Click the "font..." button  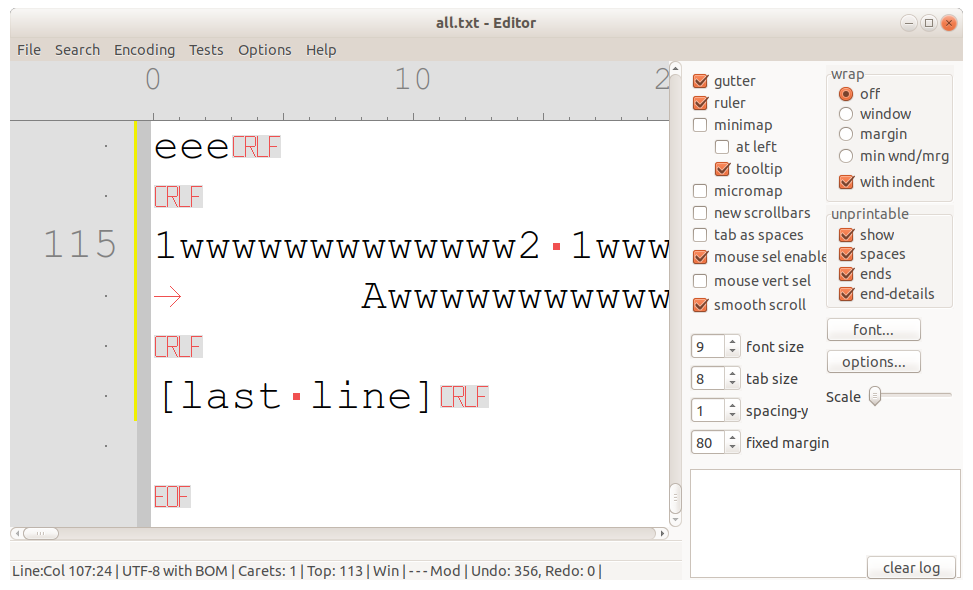click(x=873, y=329)
